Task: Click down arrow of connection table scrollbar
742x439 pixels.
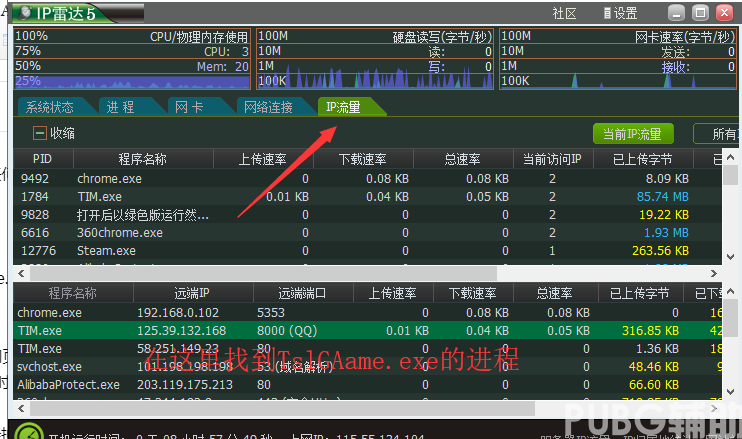Action: point(730,392)
